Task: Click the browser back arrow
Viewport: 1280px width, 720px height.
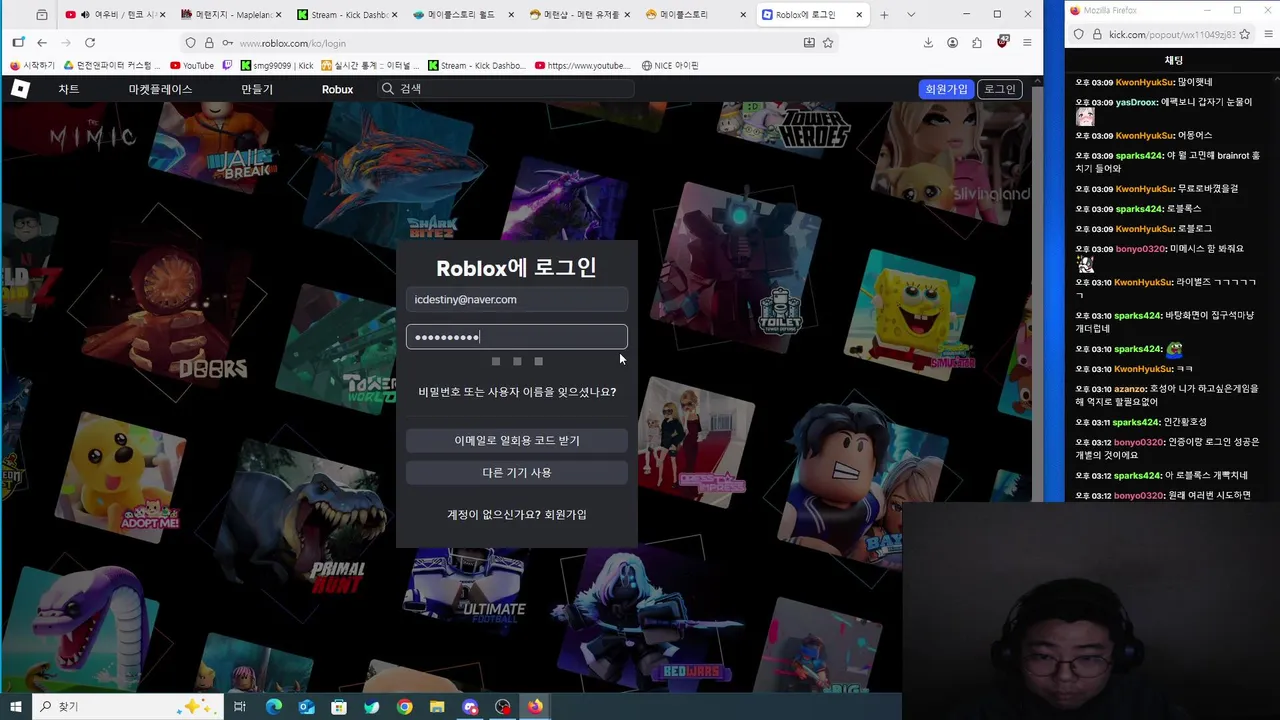Action: pos(41,43)
